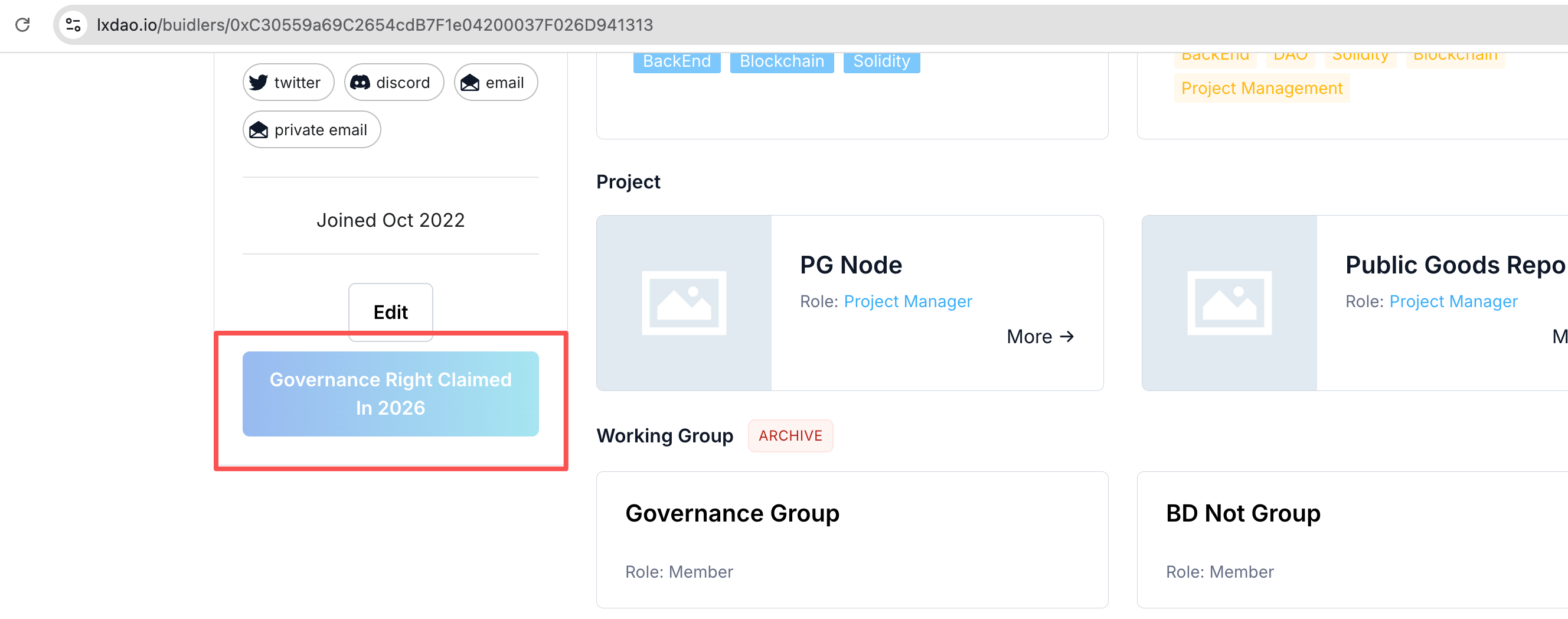The width and height of the screenshot is (1568, 619).
Task: Click Governance Right Claimed In 2026 button
Action: (390, 393)
